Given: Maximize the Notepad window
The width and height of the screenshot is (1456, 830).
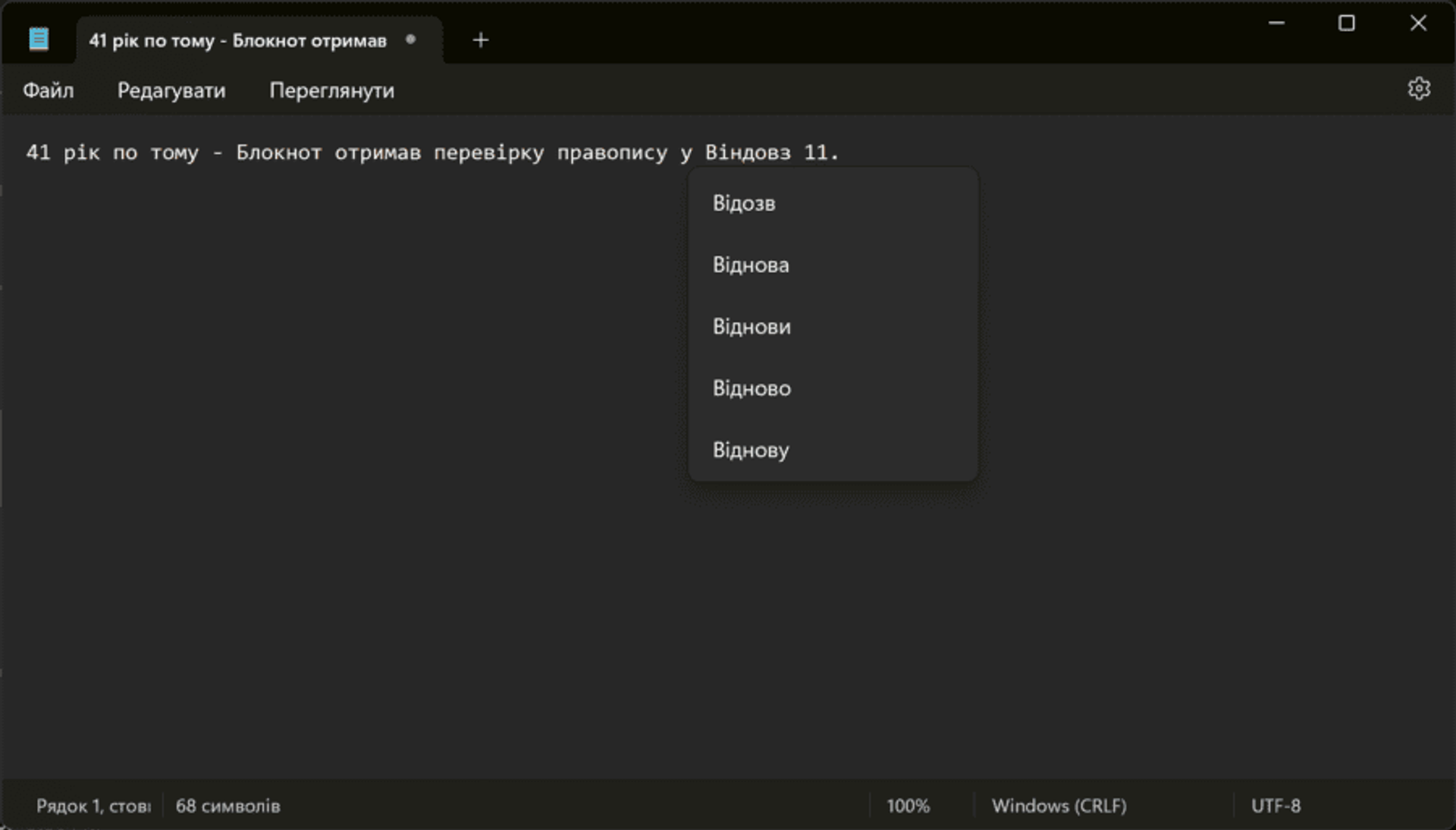Looking at the screenshot, I should pyautogui.click(x=1347, y=23).
